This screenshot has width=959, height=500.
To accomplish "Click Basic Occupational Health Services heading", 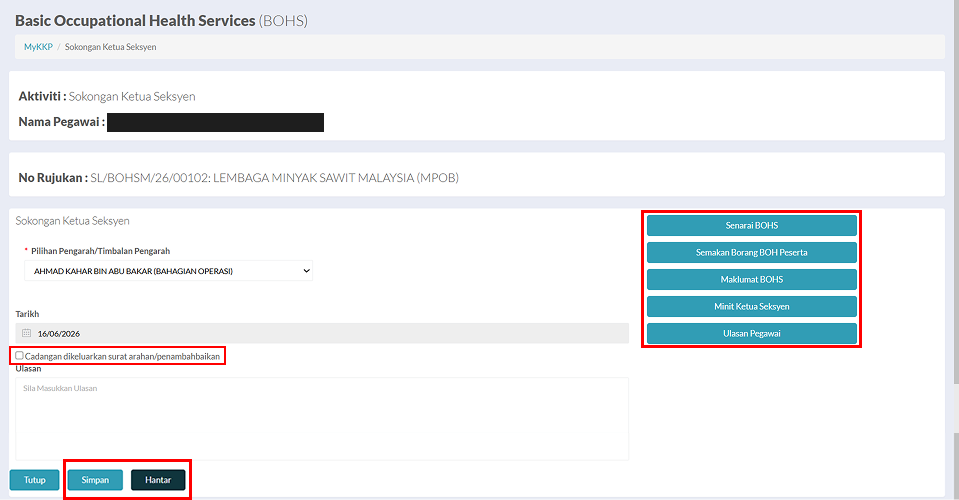I will (x=161, y=21).
